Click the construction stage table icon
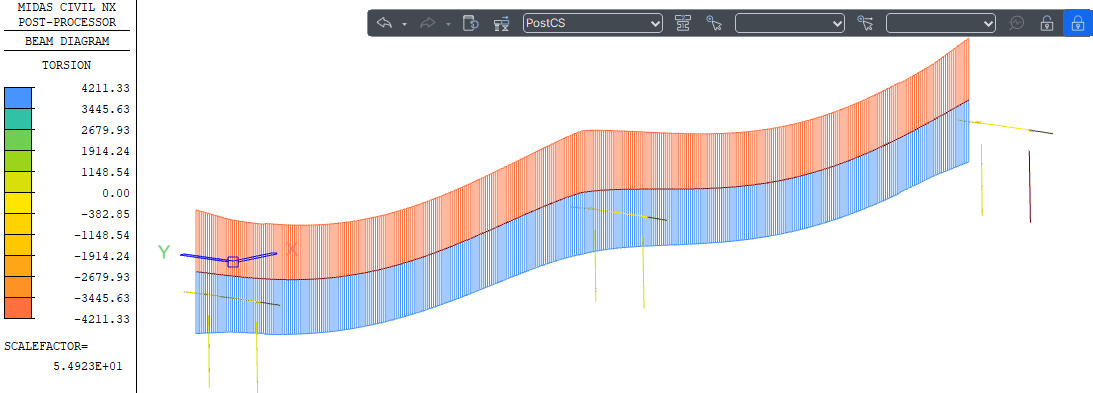This screenshot has width=1093, height=393. 501,23
